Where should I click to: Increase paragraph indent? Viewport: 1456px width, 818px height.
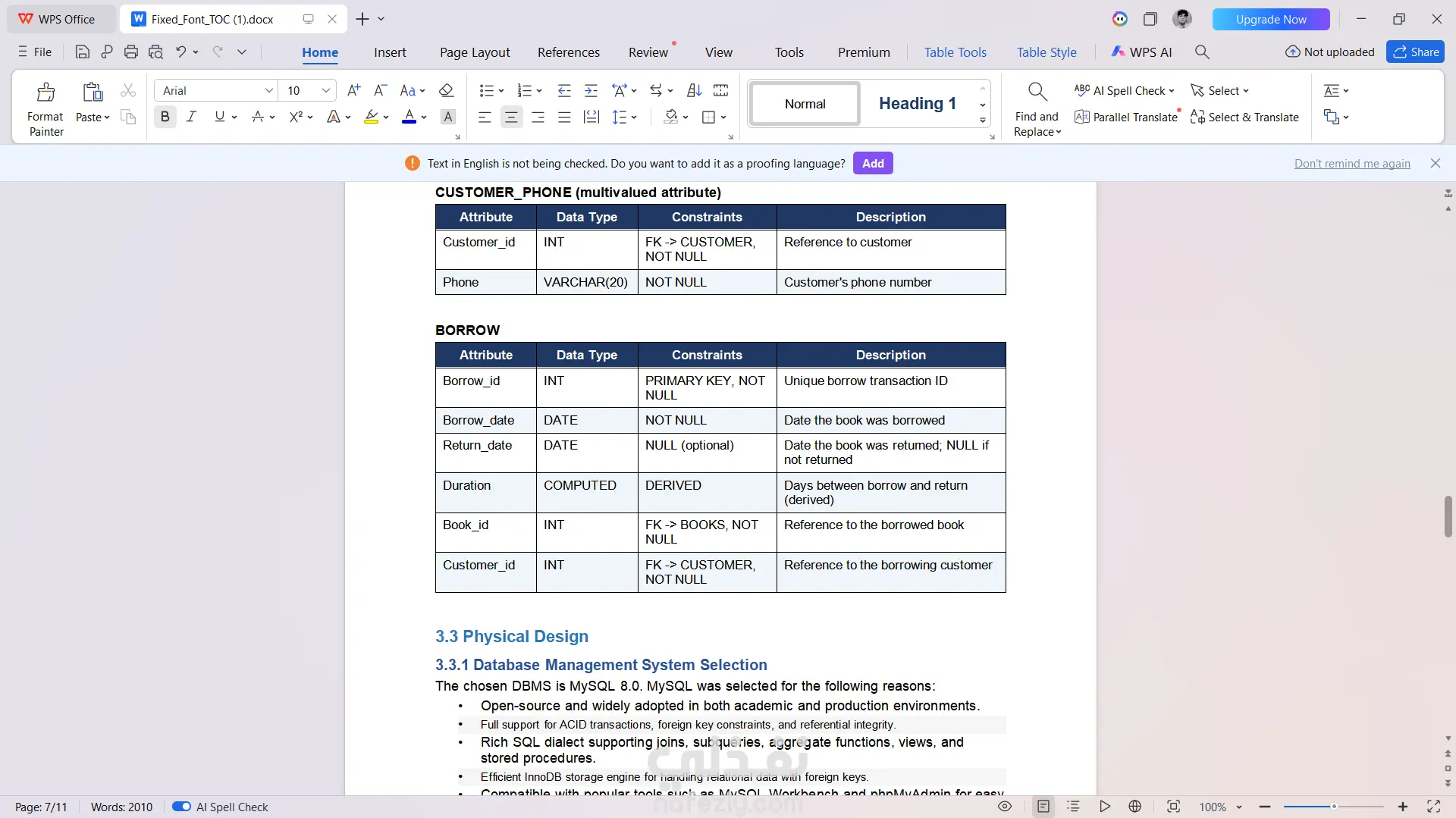point(591,91)
